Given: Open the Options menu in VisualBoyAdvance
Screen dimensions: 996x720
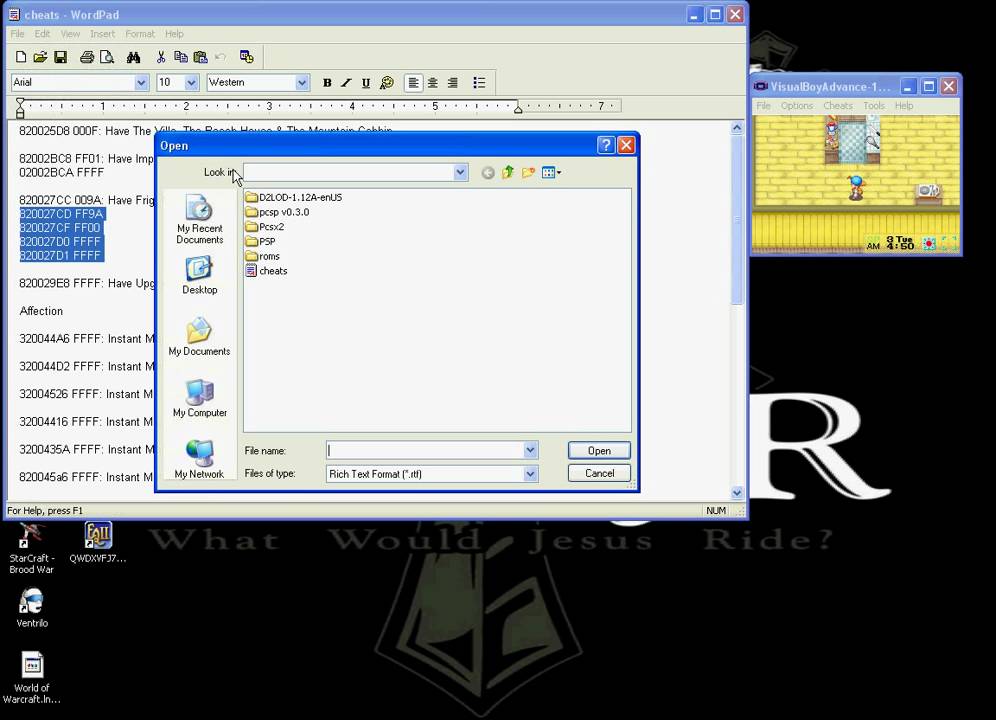Looking at the screenshot, I should pos(797,105).
